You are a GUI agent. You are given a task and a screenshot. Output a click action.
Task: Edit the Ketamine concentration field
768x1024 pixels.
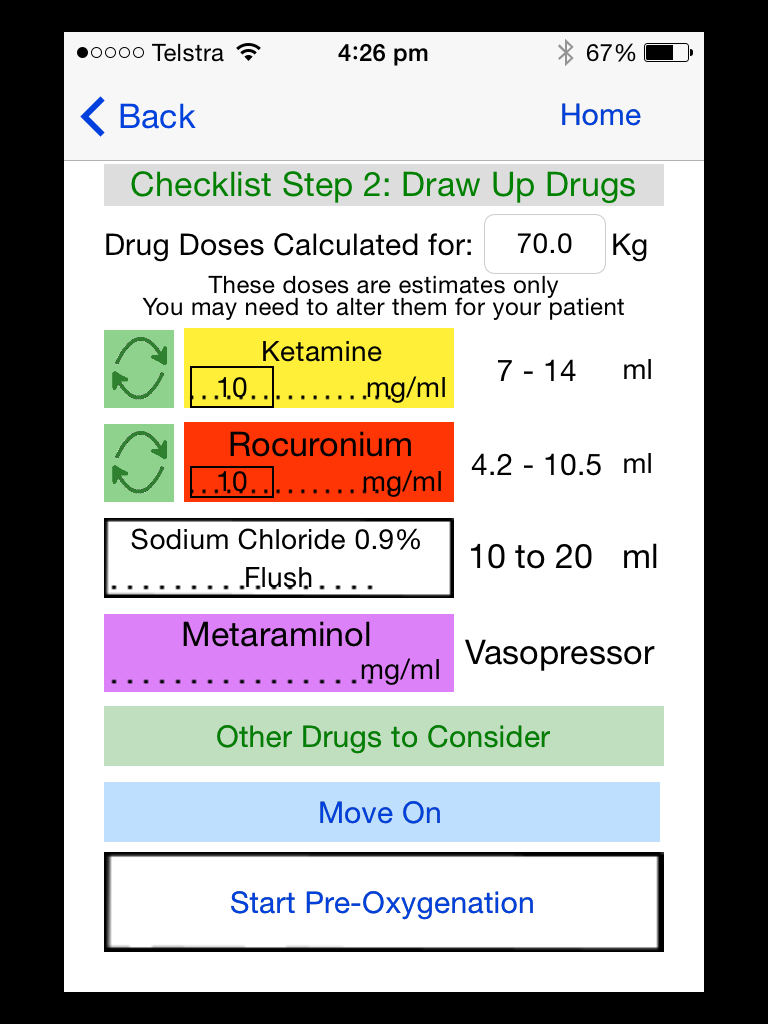(x=232, y=387)
